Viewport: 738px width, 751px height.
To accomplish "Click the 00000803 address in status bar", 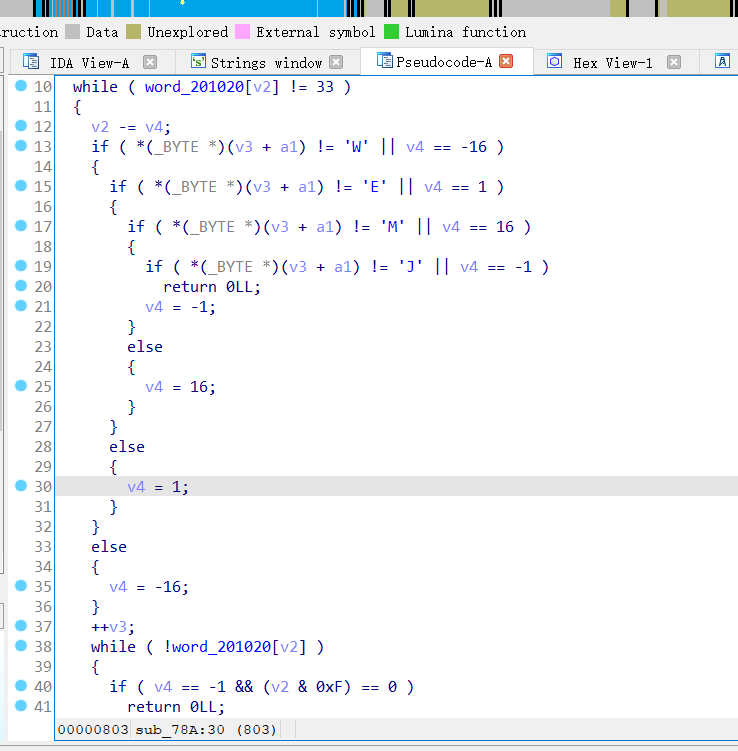I will point(93,729).
